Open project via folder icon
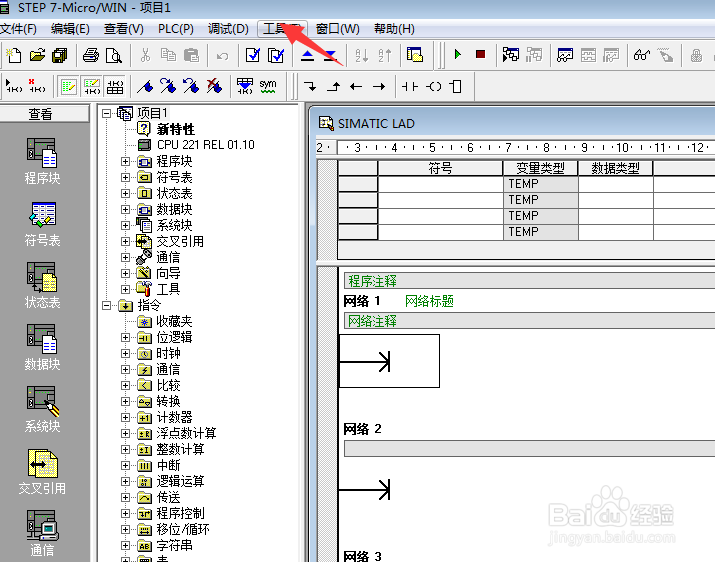715x562 pixels. point(37,55)
